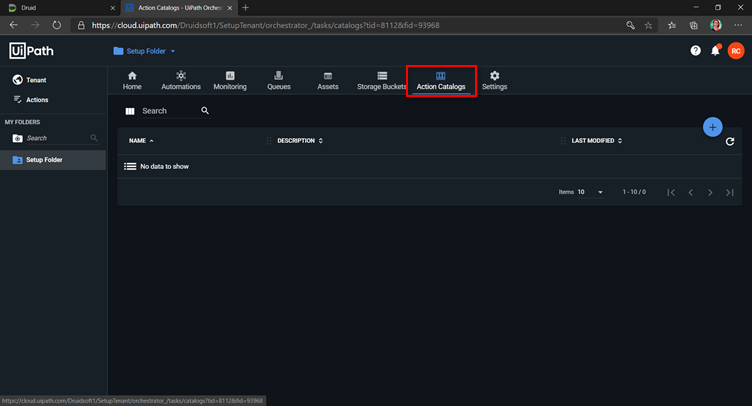Click the browser back arrow

click(13, 25)
